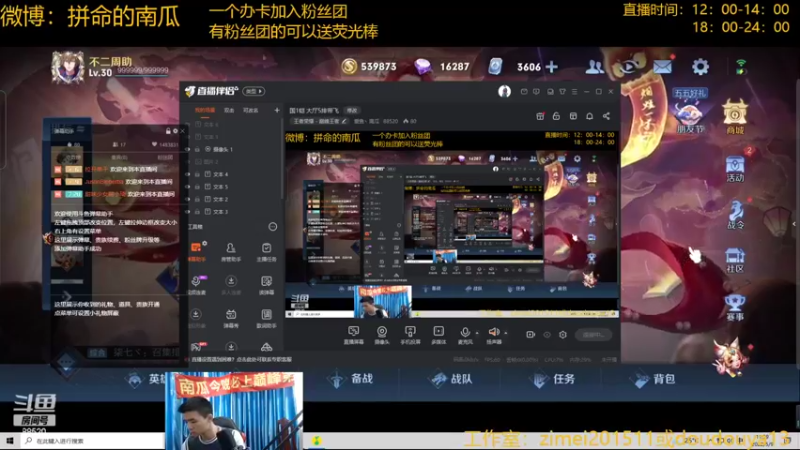Toggle the 扬声器 speaker
This screenshot has height=450, width=800.
(x=493, y=335)
